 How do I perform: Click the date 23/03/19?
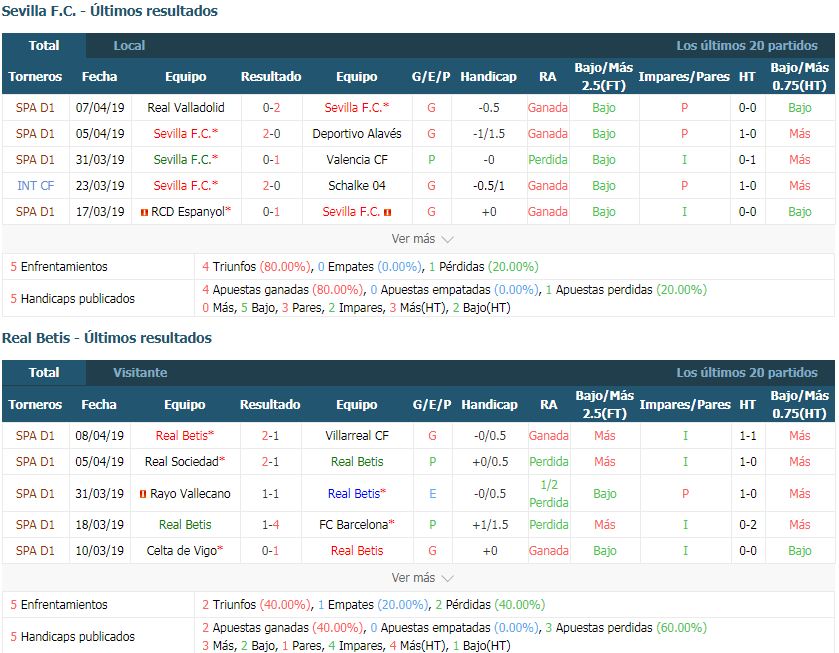click(100, 186)
